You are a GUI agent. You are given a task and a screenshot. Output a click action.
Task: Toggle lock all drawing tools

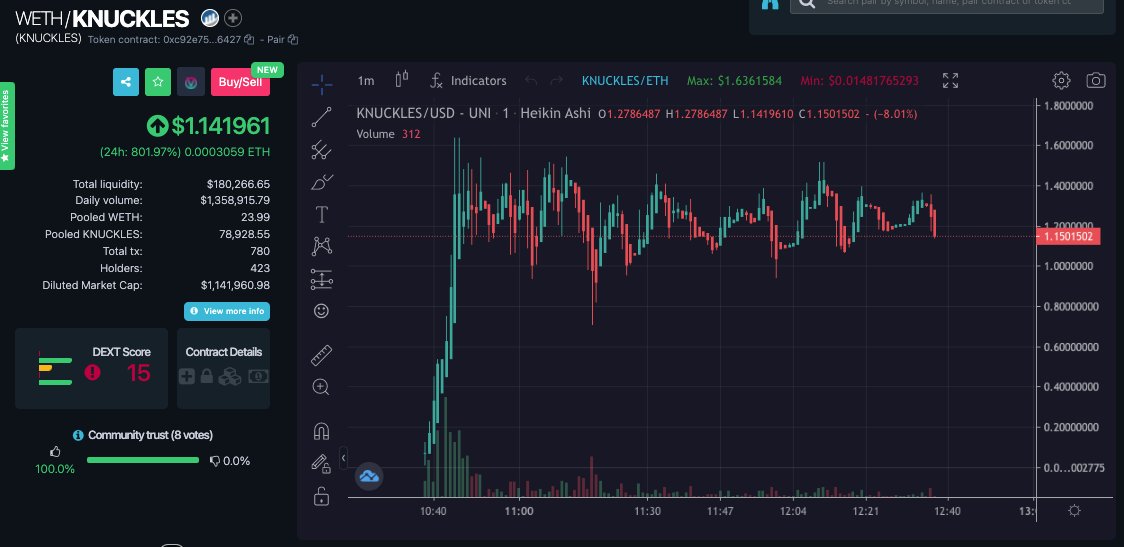coord(321,495)
